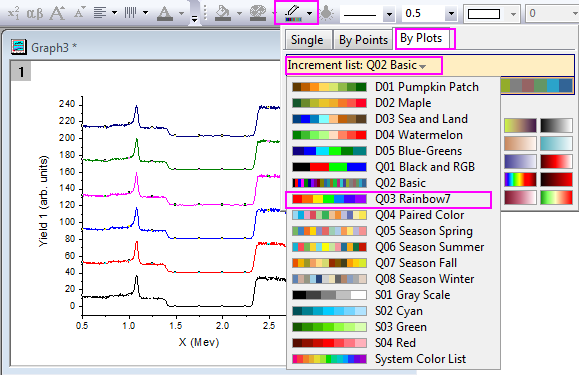
Task: Switch to the Single tab
Action: [307, 40]
